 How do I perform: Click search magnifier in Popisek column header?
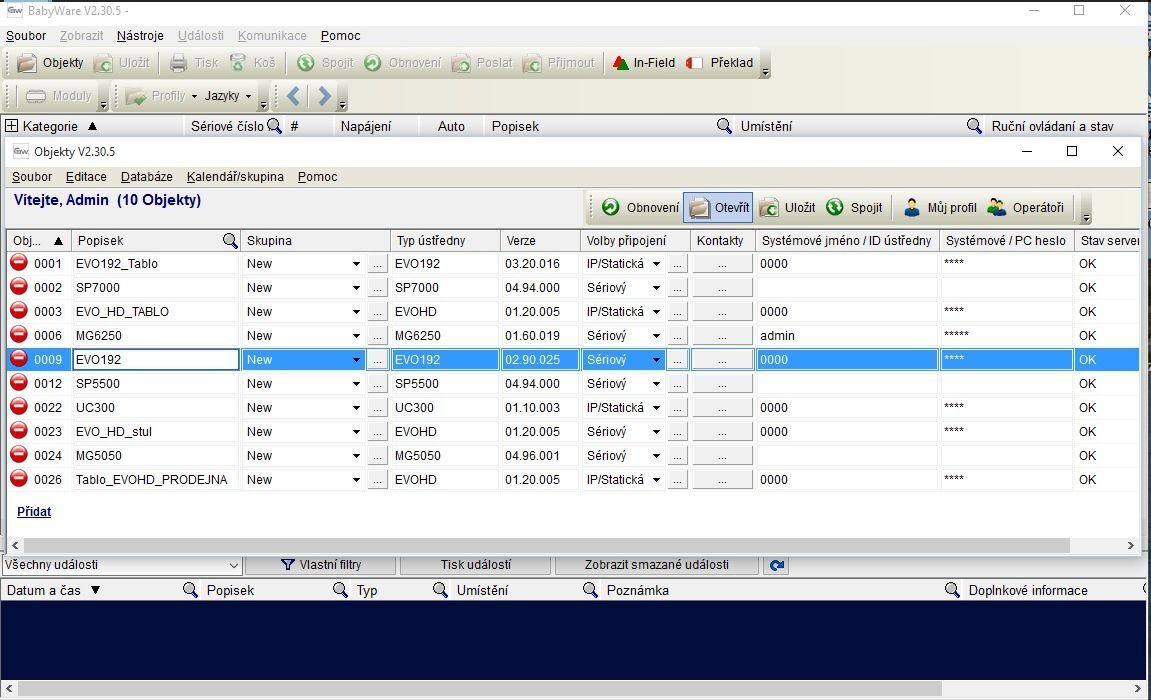coord(230,241)
